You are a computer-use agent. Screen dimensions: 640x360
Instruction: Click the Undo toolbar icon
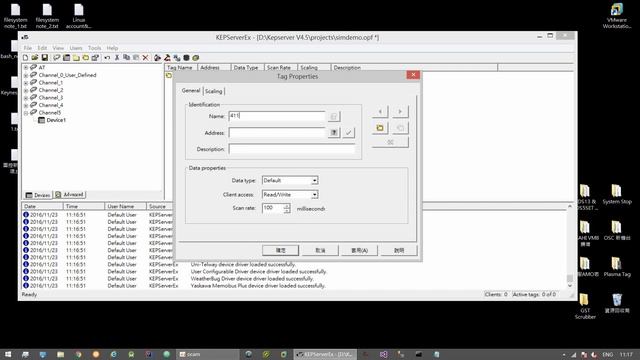pos(107,58)
